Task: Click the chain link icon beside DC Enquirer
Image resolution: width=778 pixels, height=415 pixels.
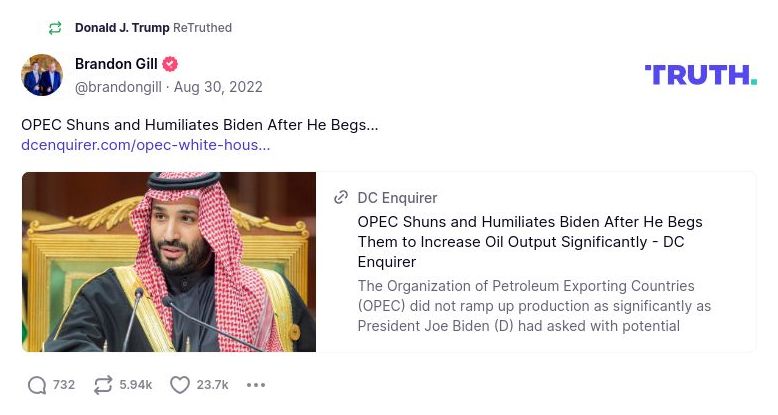Action: [342, 198]
